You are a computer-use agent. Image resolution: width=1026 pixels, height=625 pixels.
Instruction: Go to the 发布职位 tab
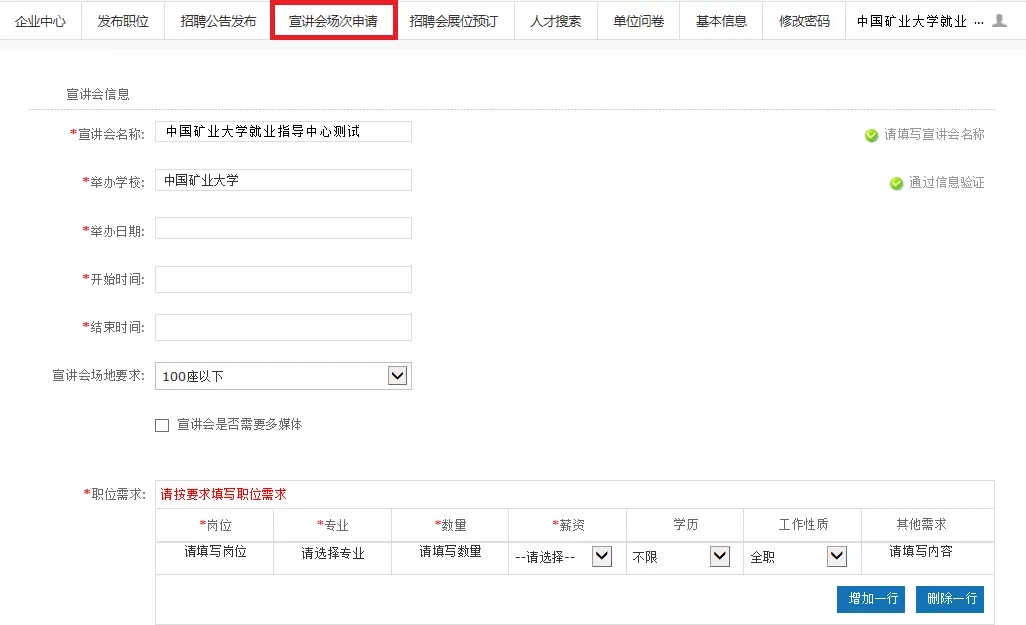[x=123, y=21]
